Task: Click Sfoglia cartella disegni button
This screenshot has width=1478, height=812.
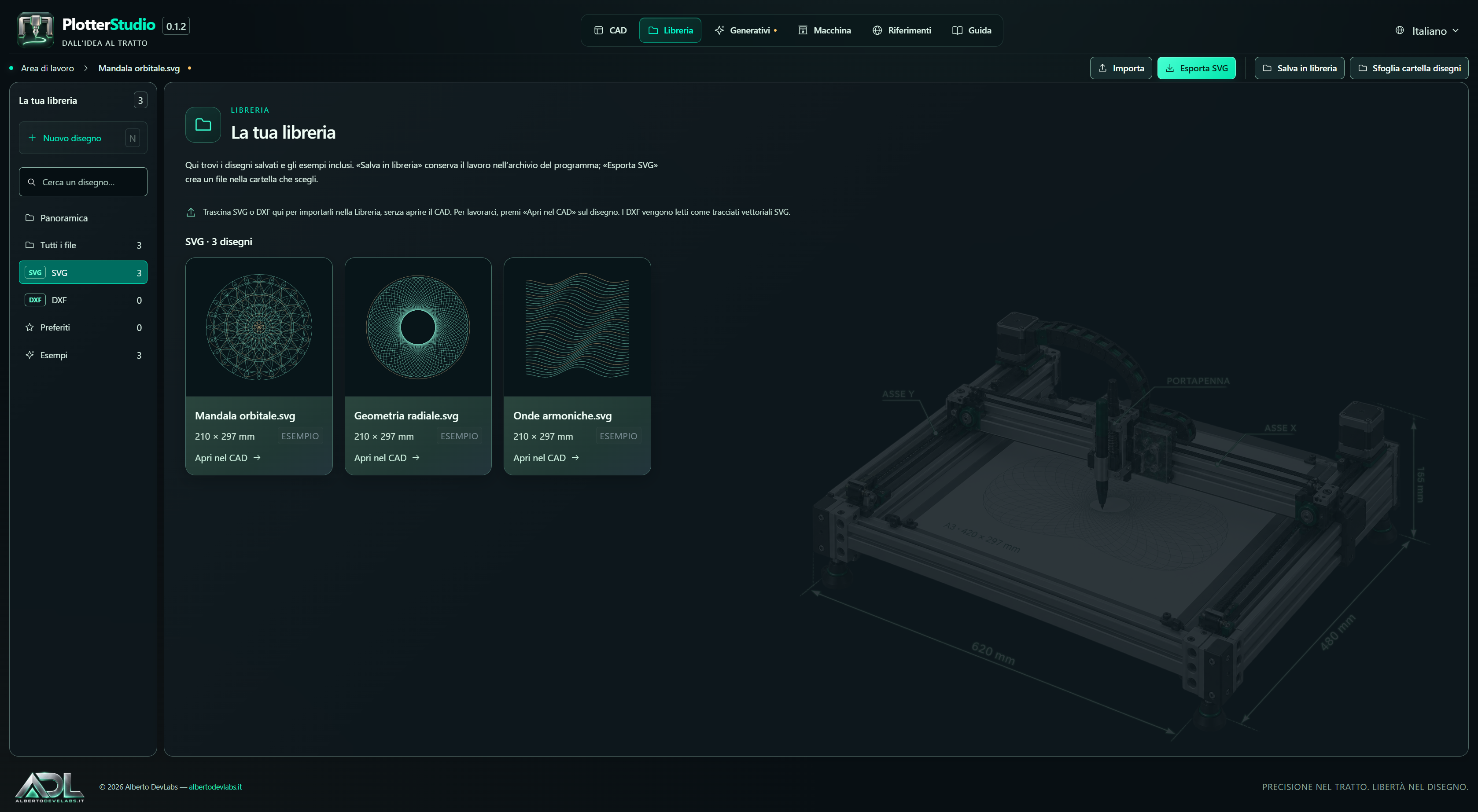Action: (x=1408, y=68)
